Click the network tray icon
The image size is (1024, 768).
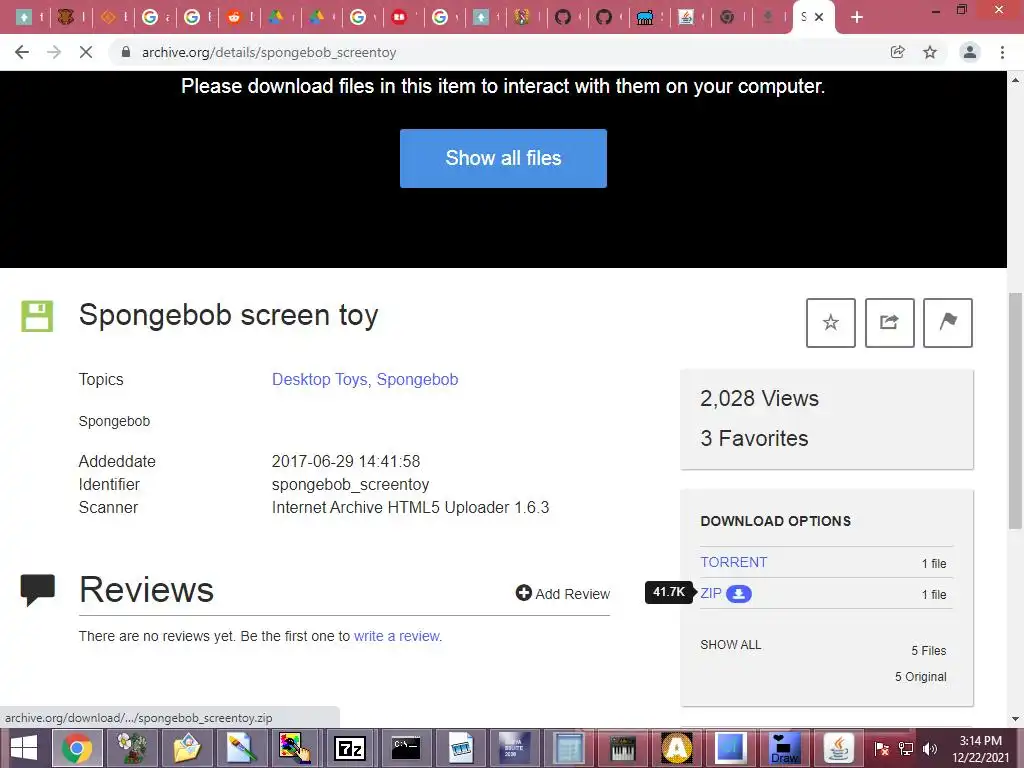[x=906, y=749]
